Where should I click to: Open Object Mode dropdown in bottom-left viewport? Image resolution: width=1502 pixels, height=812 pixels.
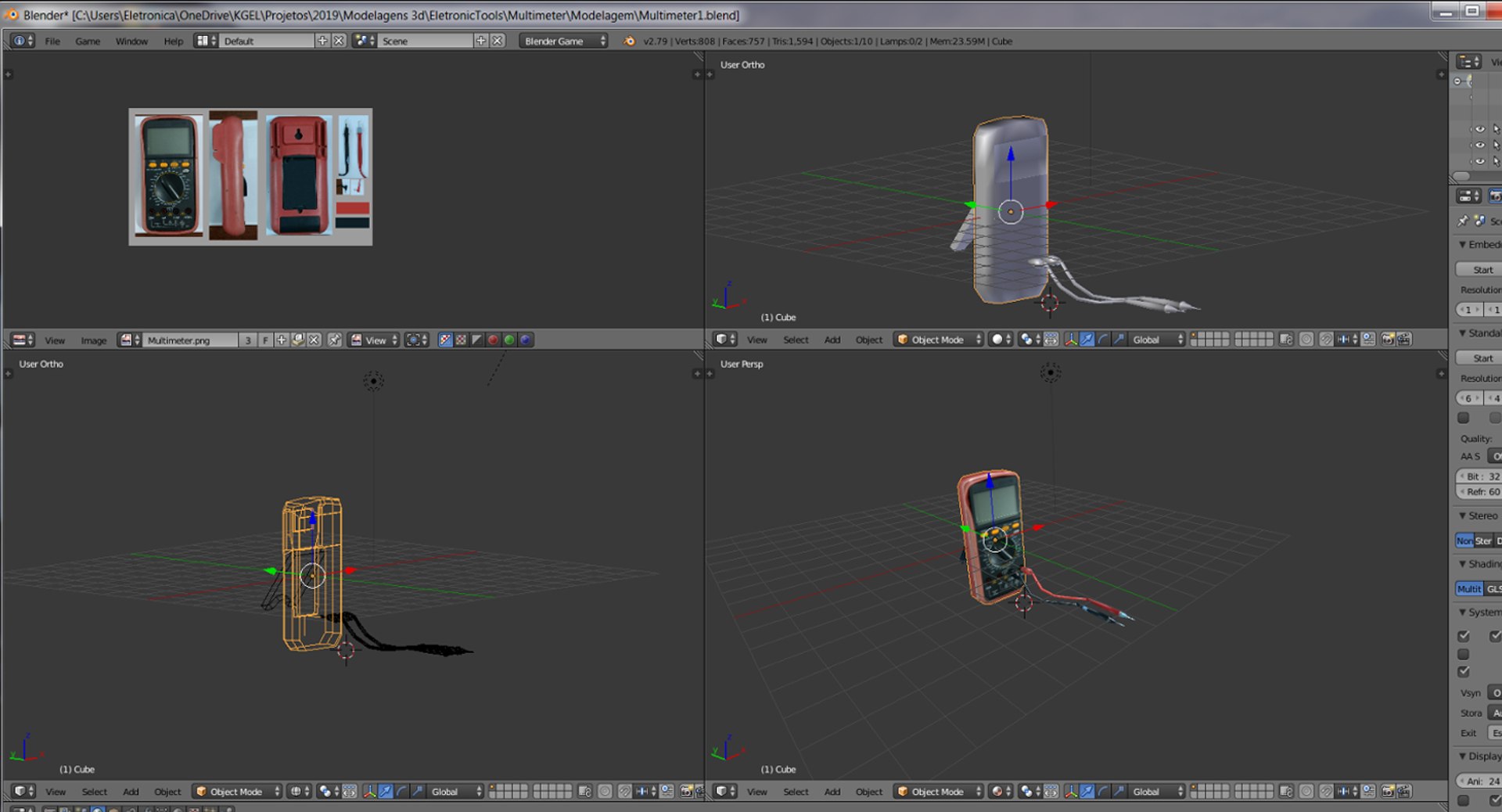tap(237, 792)
